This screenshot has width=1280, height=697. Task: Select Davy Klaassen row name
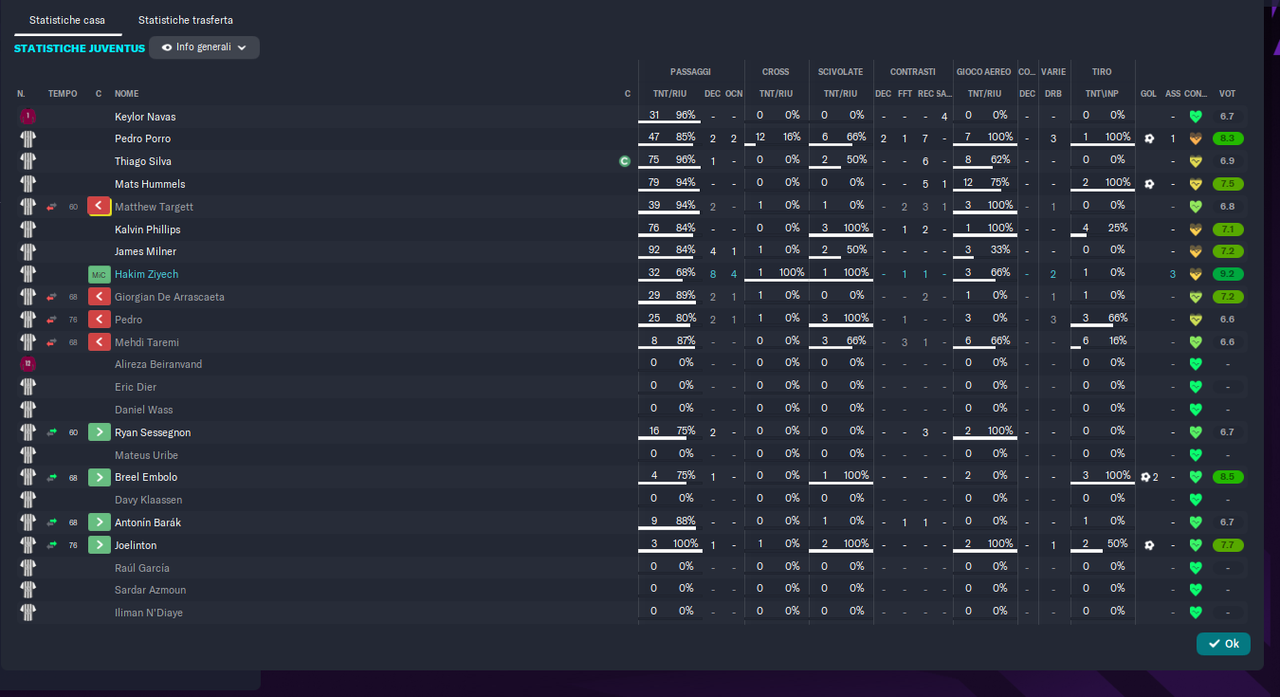(148, 500)
